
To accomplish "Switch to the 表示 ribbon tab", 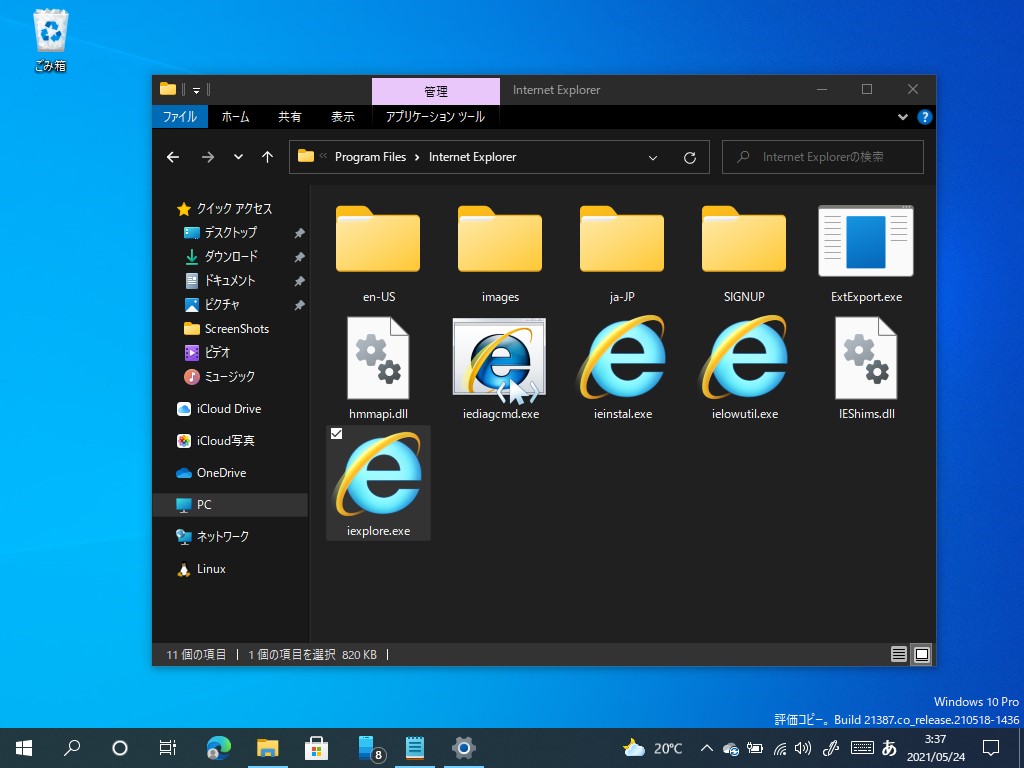I will point(343,116).
